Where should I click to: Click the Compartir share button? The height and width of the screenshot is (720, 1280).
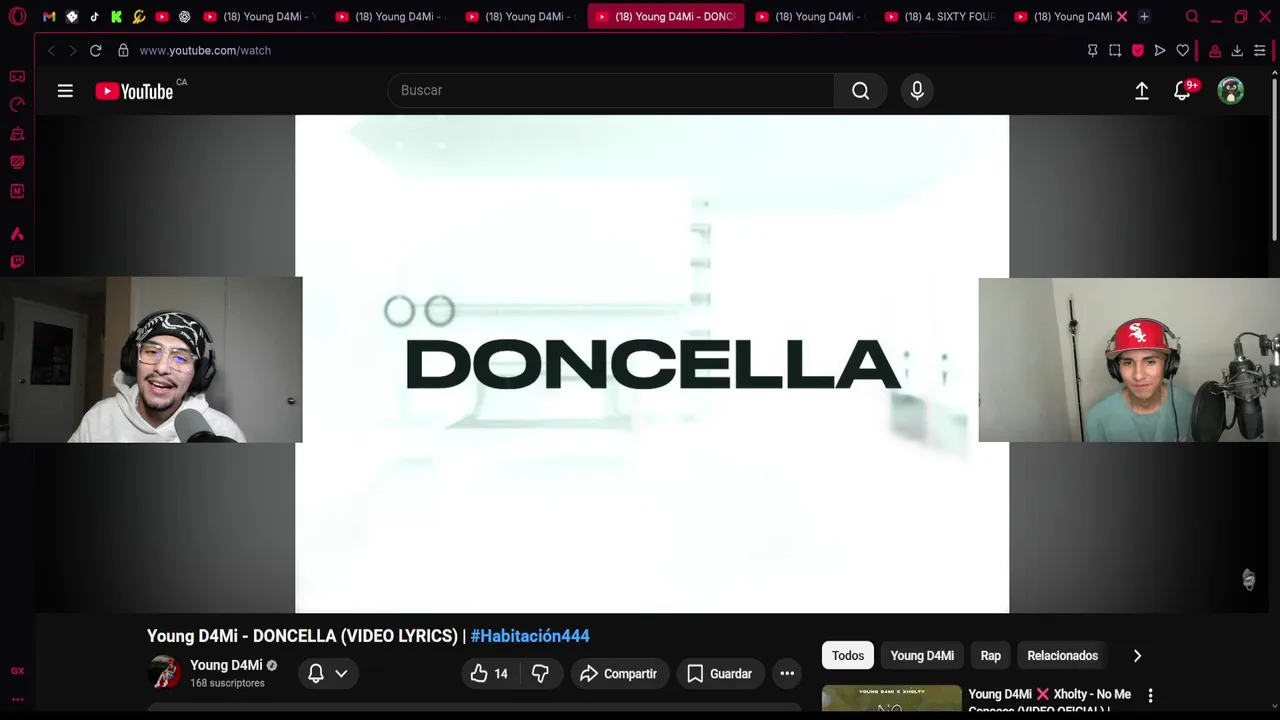pyautogui.click(x=618, y=674)
